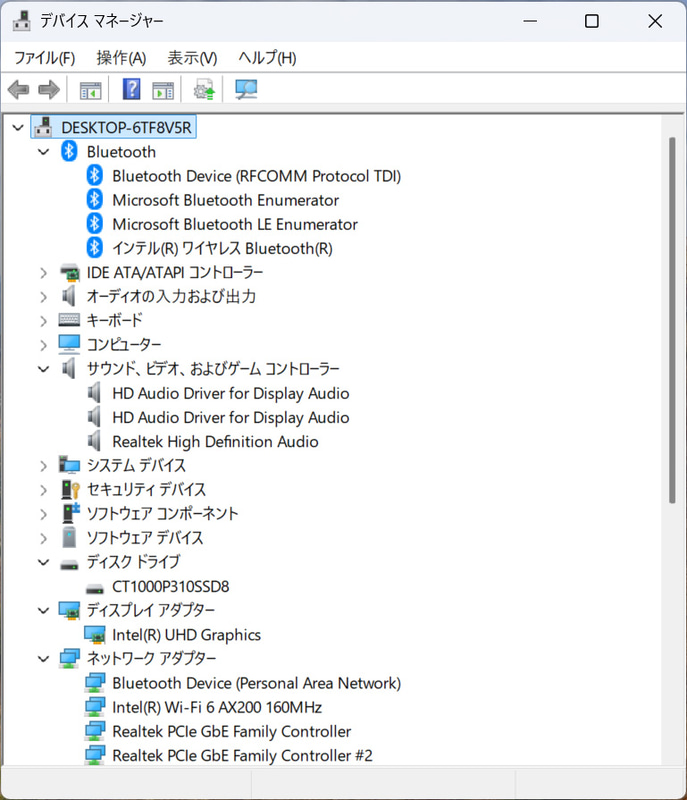Click the Update device driver toolbar icon
This screenshot has height=800, width=687.
click(204, 90)
